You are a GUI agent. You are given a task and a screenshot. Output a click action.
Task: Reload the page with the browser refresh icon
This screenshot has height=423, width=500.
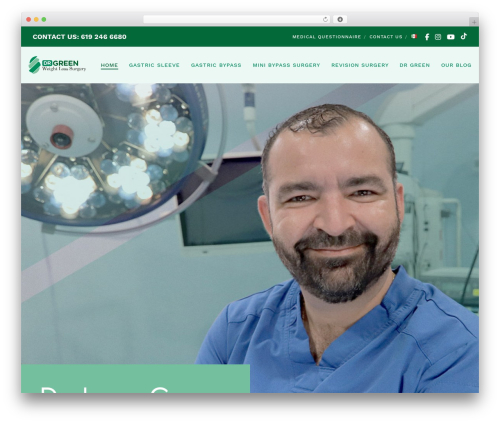pyautogui.click(x=325, y=19)
